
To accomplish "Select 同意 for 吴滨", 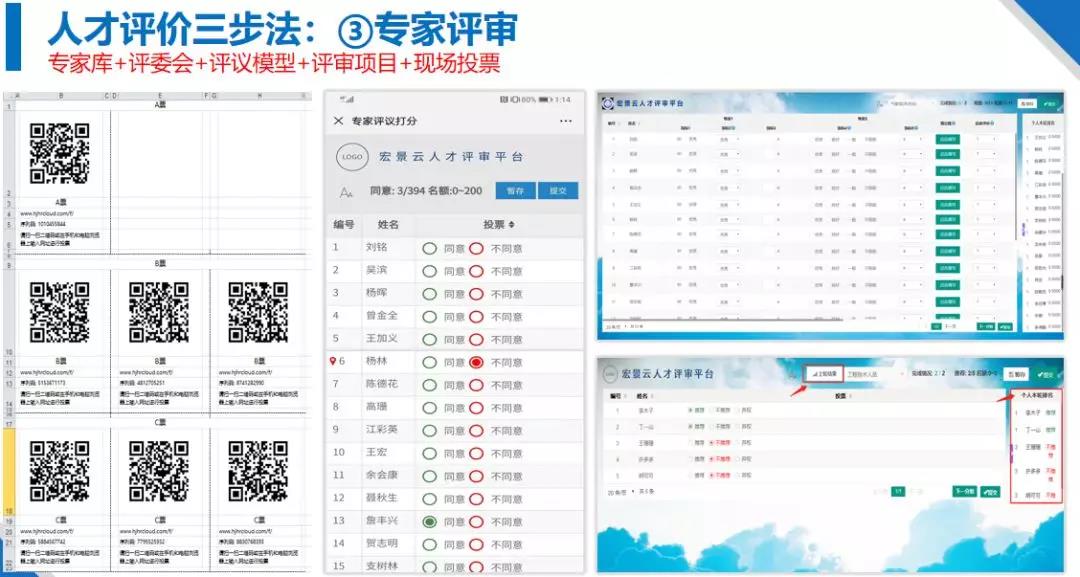I will tap(430, 271).
